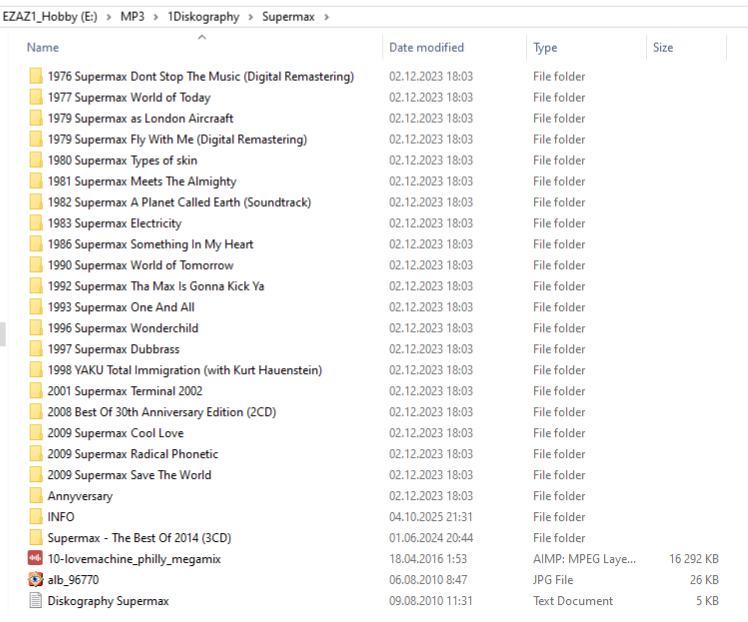Click the folder icon for Annyversary
The width and height of the screenshot is (748, 622).
pos(36,496)
